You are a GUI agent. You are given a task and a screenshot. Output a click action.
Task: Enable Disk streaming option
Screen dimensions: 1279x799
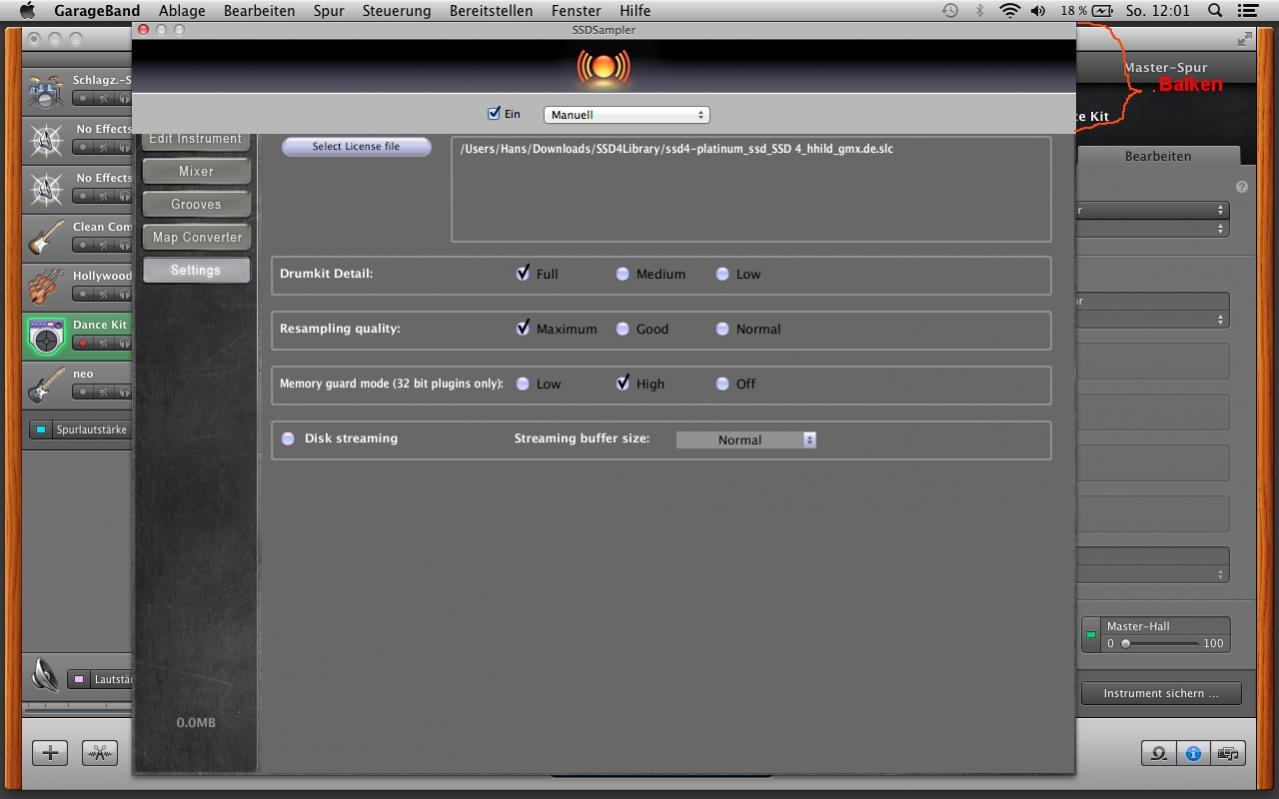(x=288, y=439)
